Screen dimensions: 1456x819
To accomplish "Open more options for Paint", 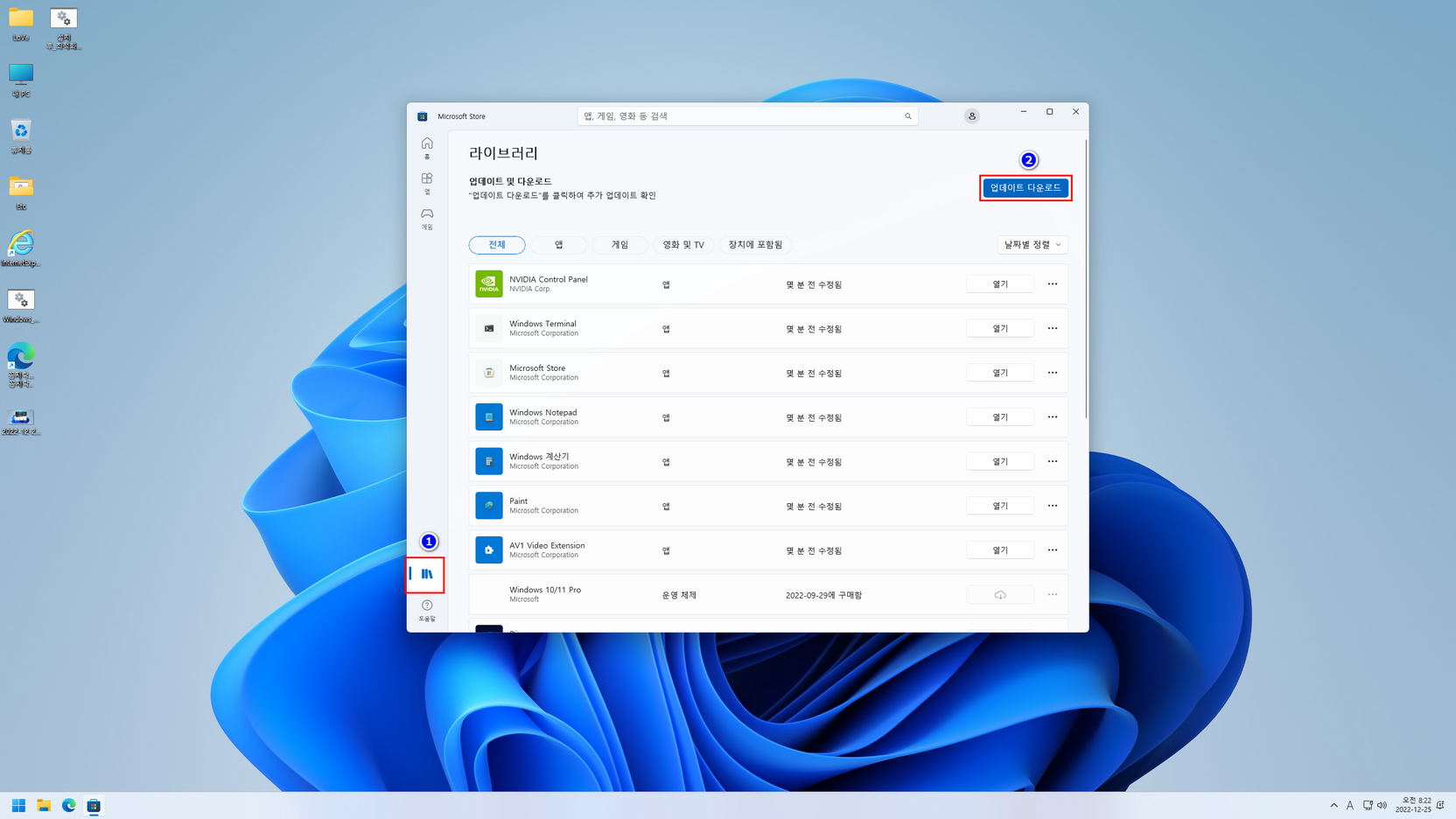I will point(1053,506).
